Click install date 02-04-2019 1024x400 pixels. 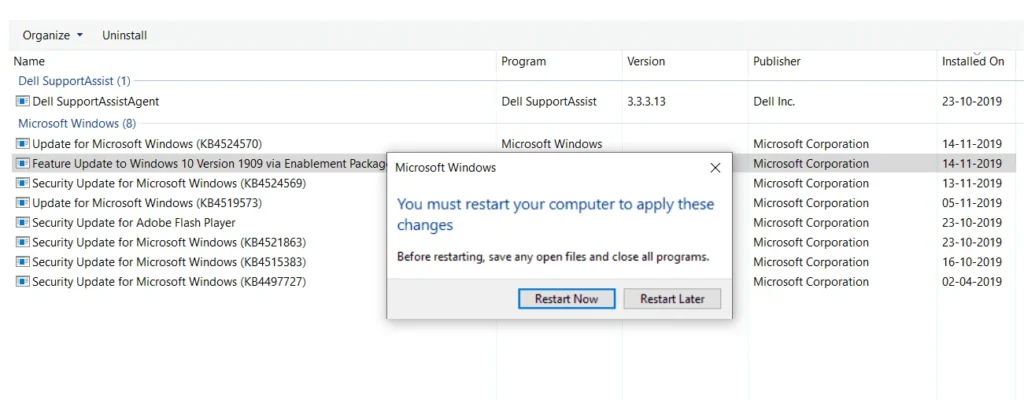(x=972, y=282)
